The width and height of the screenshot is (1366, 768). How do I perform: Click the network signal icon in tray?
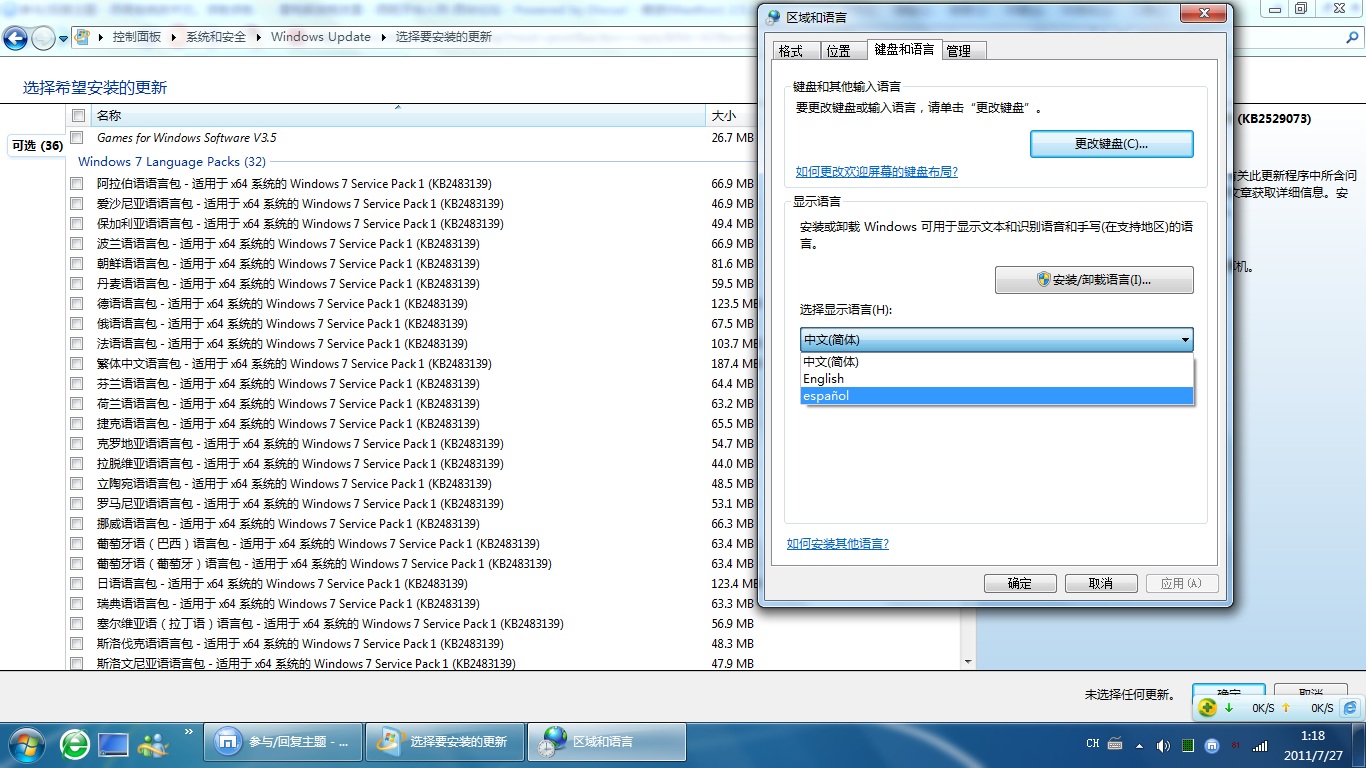(x=1260, y=745)
